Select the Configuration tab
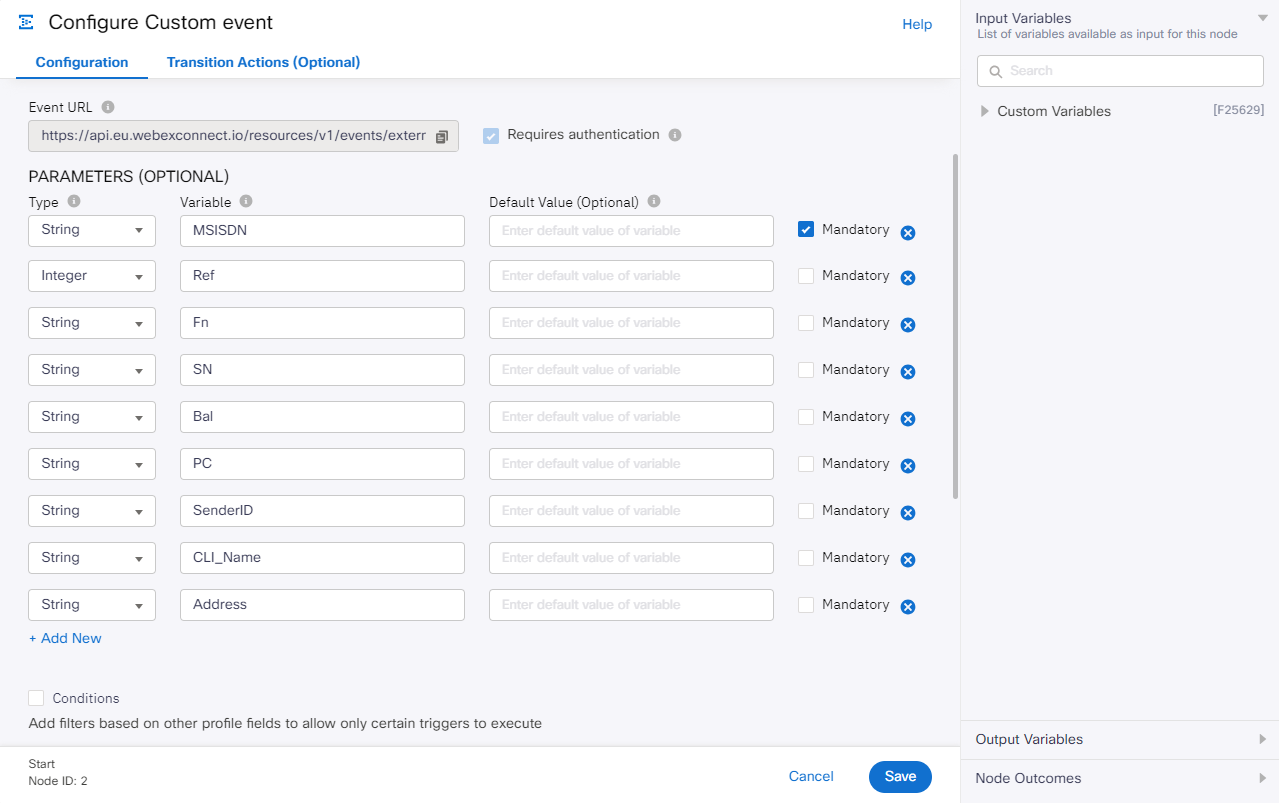Screen dimensions: 1279x803 (82, 62)
